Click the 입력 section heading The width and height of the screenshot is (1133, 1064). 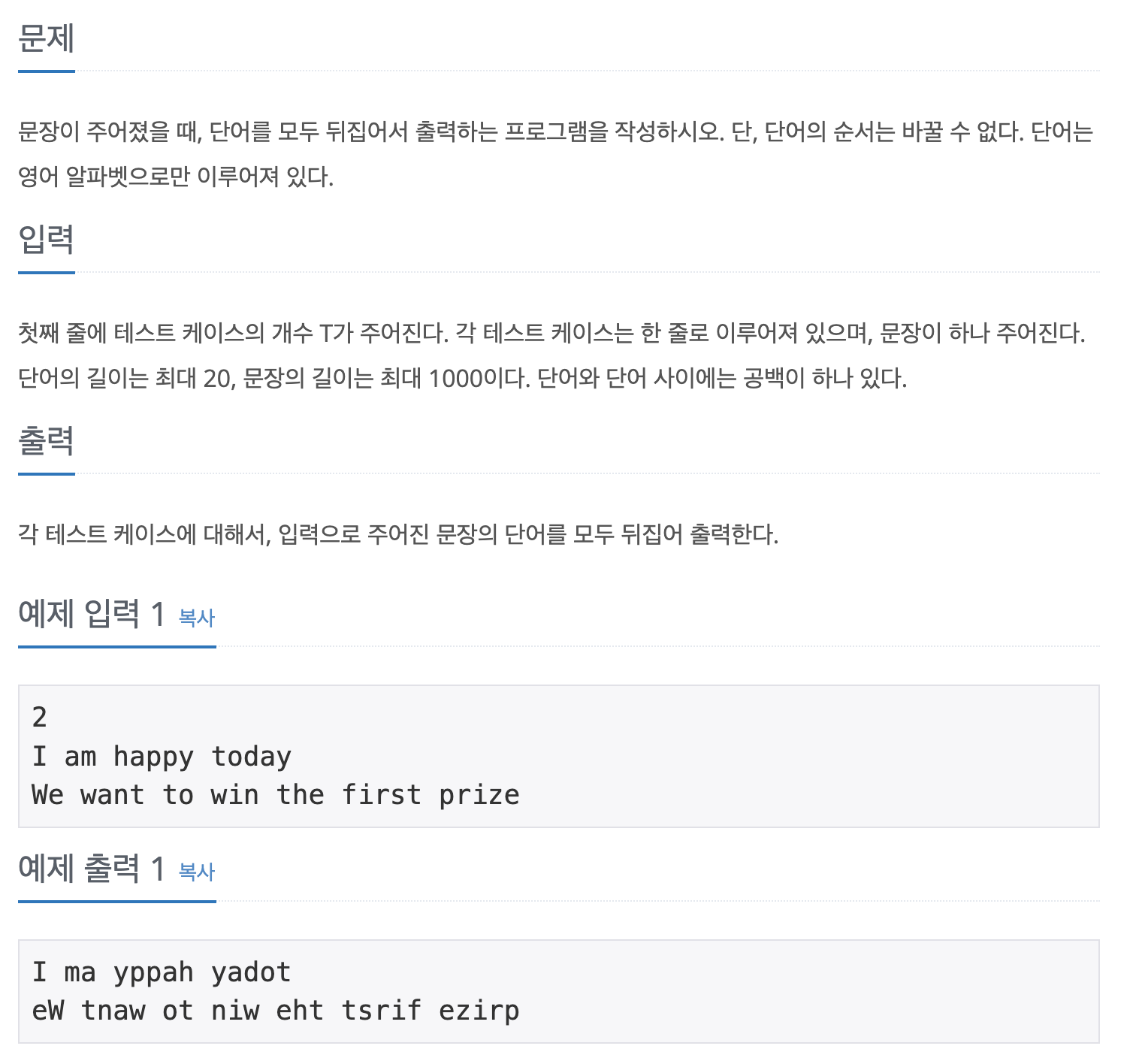point(46,240)
